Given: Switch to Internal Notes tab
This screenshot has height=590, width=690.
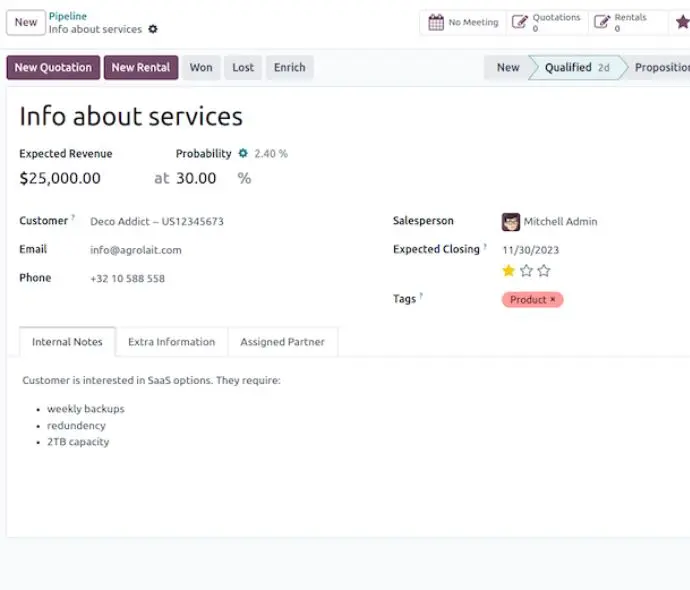Looking at the screenshot, I should (67, 342).
